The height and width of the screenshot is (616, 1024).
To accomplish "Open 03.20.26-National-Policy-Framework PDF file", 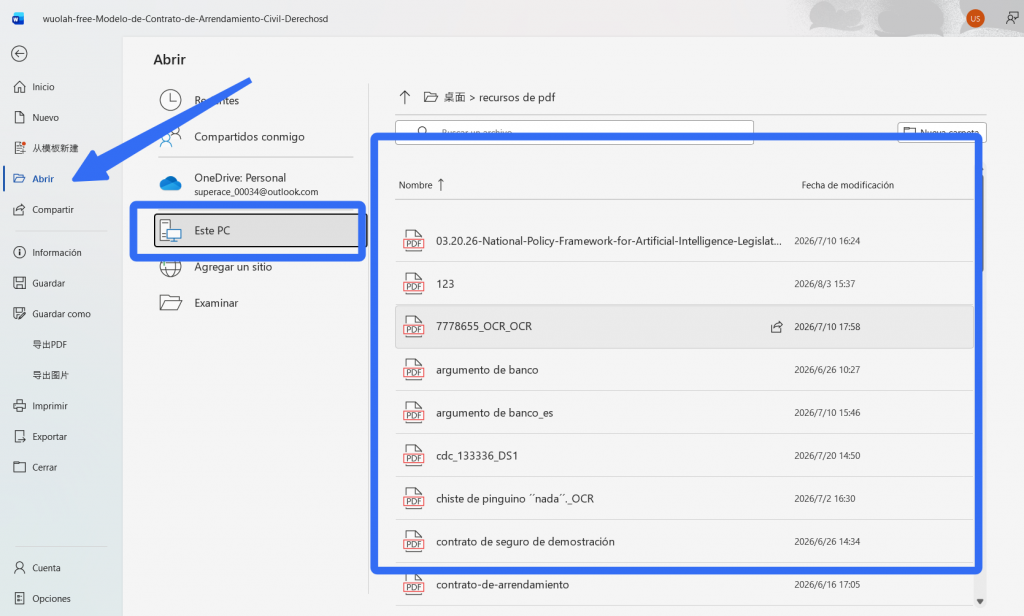I will point(684,241).
